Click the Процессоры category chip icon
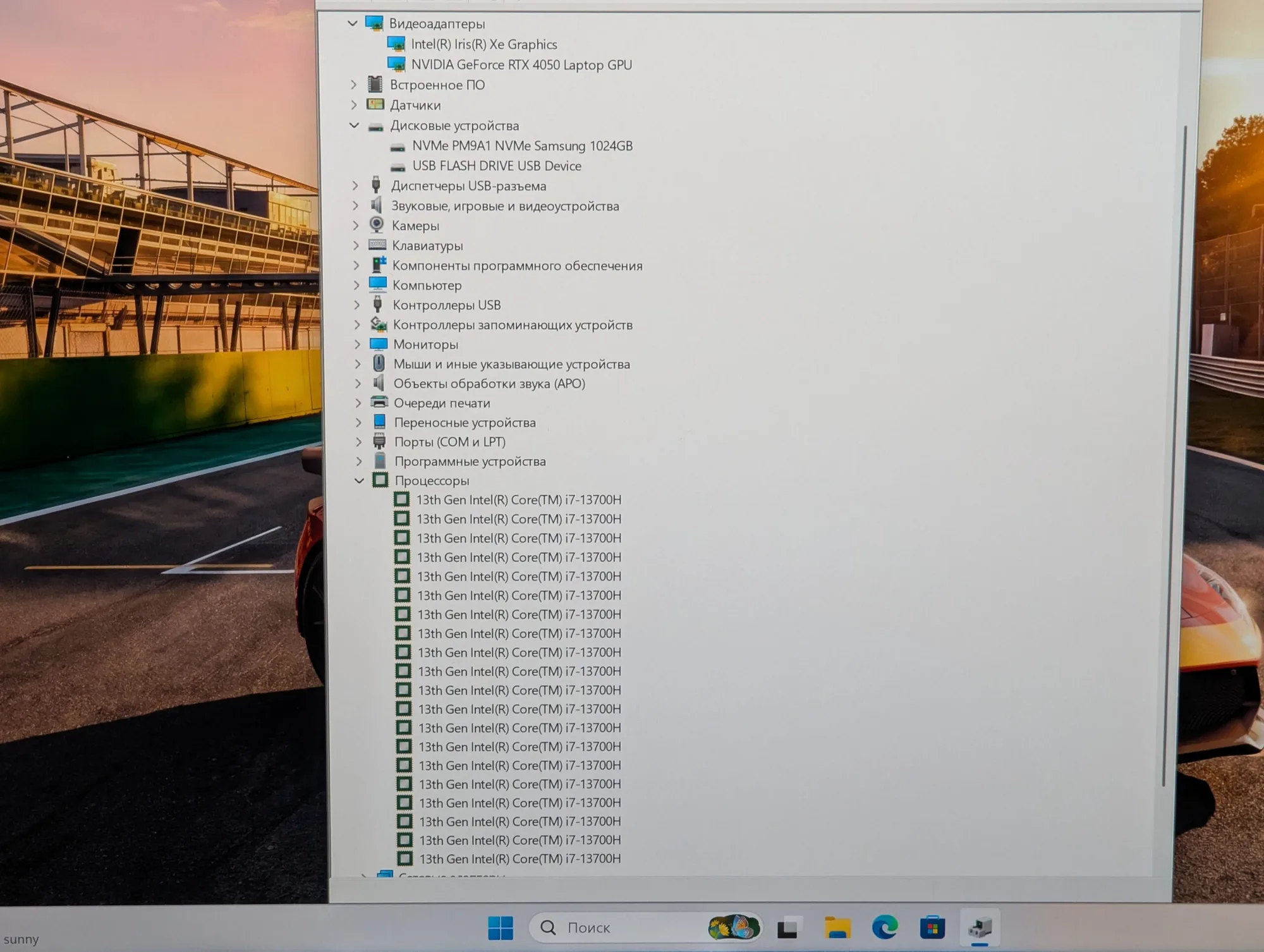 380,480
